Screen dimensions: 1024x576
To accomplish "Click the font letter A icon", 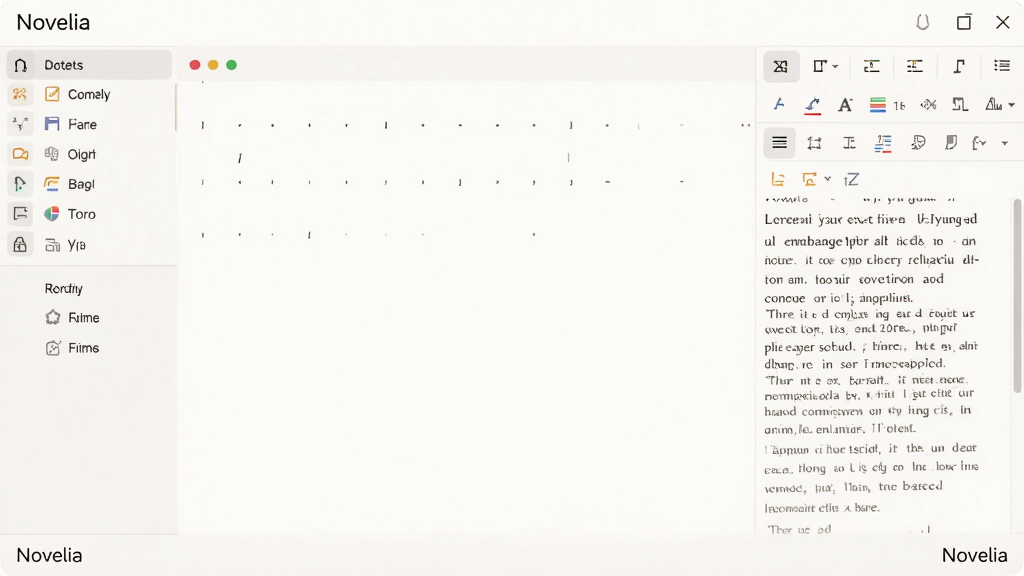I will pos(846,105).
